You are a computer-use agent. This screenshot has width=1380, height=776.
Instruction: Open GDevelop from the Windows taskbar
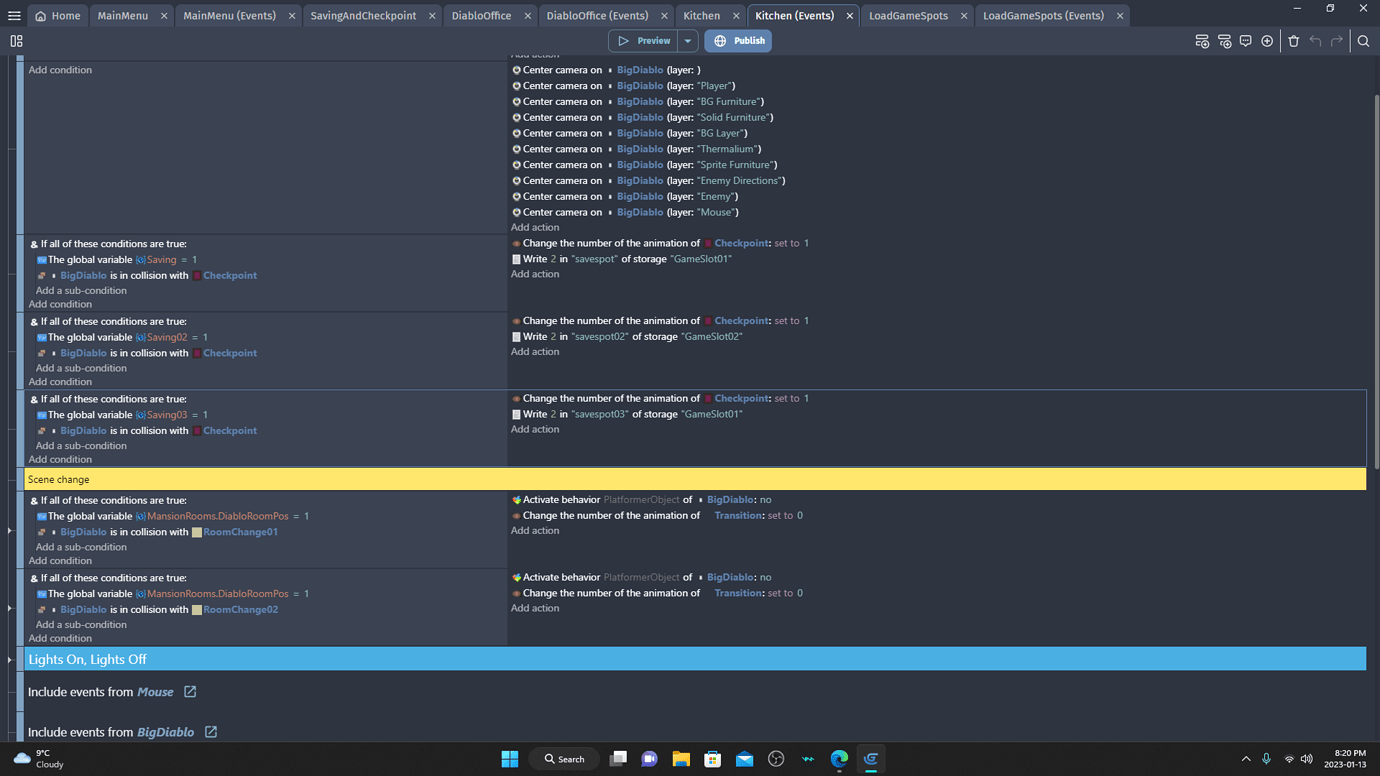(x=871, y=759)
